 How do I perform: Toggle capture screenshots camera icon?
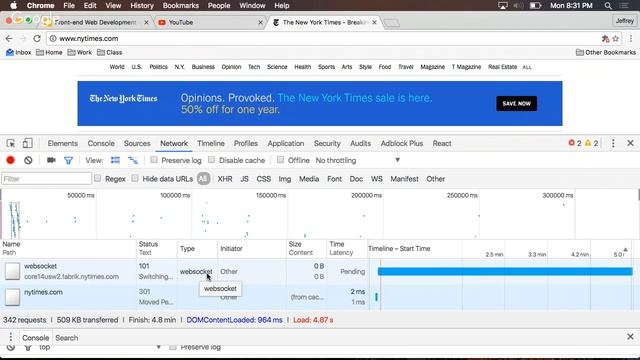51,160
